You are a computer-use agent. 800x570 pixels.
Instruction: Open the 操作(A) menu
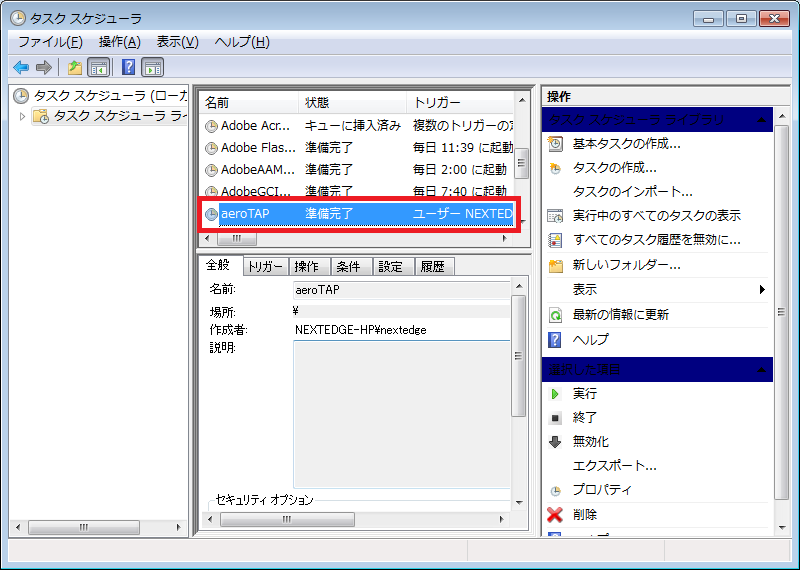pyautogui.click(x=119, y=42)
